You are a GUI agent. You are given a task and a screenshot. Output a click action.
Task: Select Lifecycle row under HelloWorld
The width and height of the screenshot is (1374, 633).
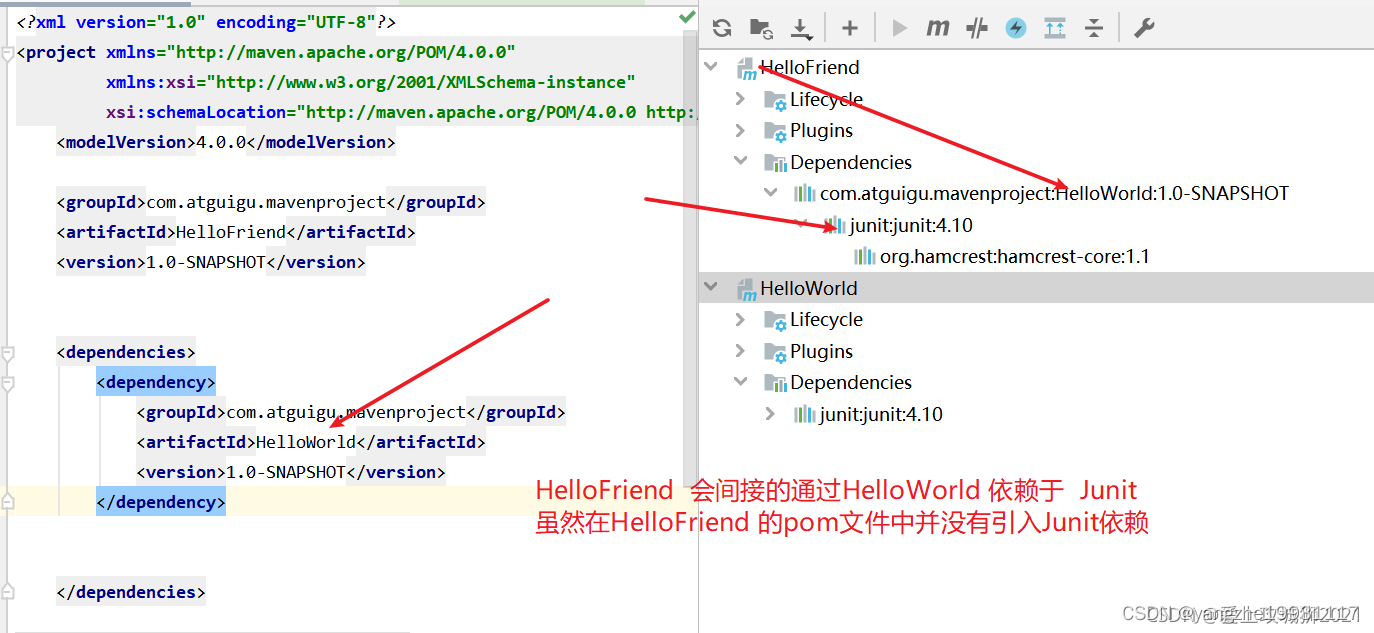coord(1036,320)
